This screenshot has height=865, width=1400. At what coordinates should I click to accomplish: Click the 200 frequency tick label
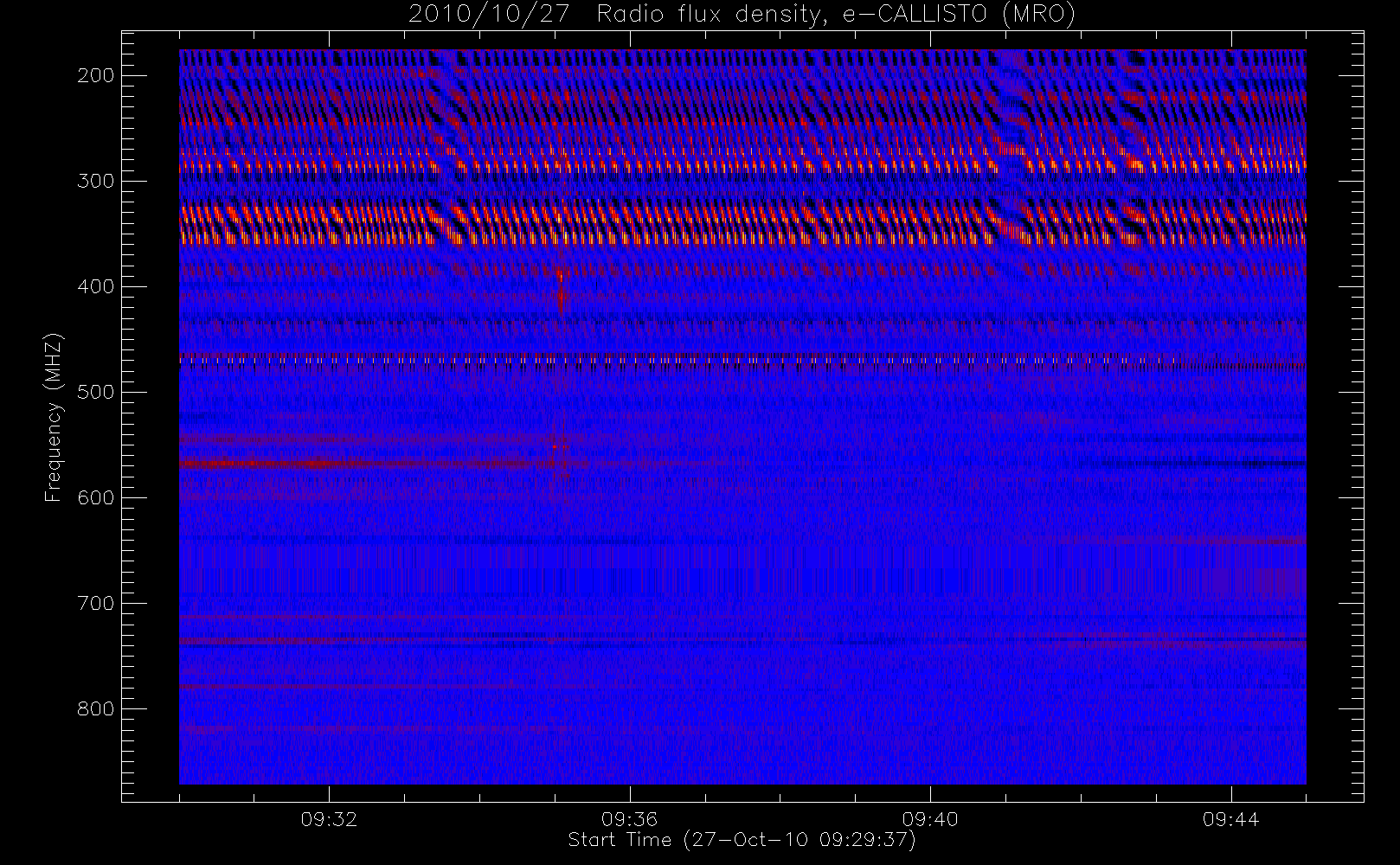pyautogui.click(x=96, y=75)
